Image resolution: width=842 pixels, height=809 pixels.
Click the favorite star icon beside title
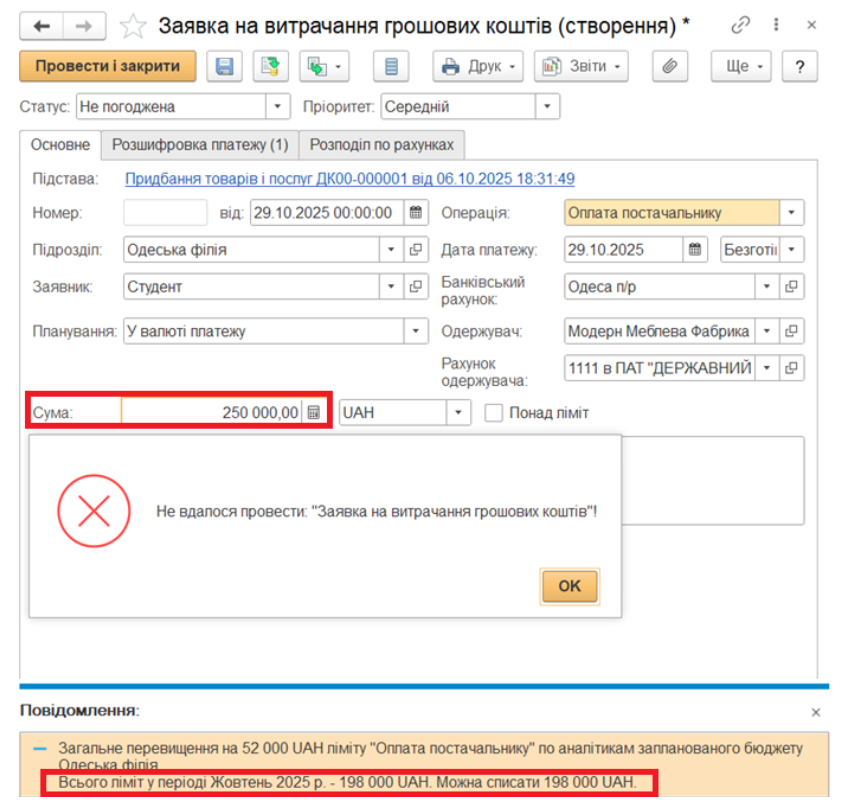coord(133,25)
